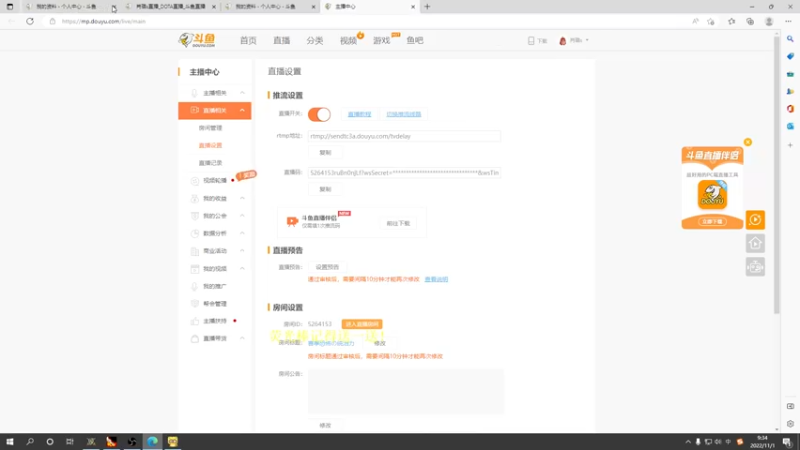
Task: Select 直播设置 in the sidebar
Action: (210, 145)
